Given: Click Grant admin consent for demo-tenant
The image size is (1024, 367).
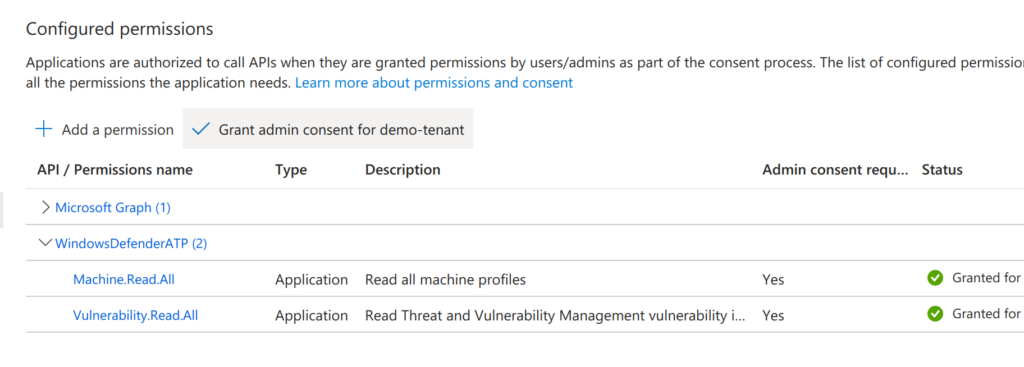Looking at the screenshot, I should (328, 129).
